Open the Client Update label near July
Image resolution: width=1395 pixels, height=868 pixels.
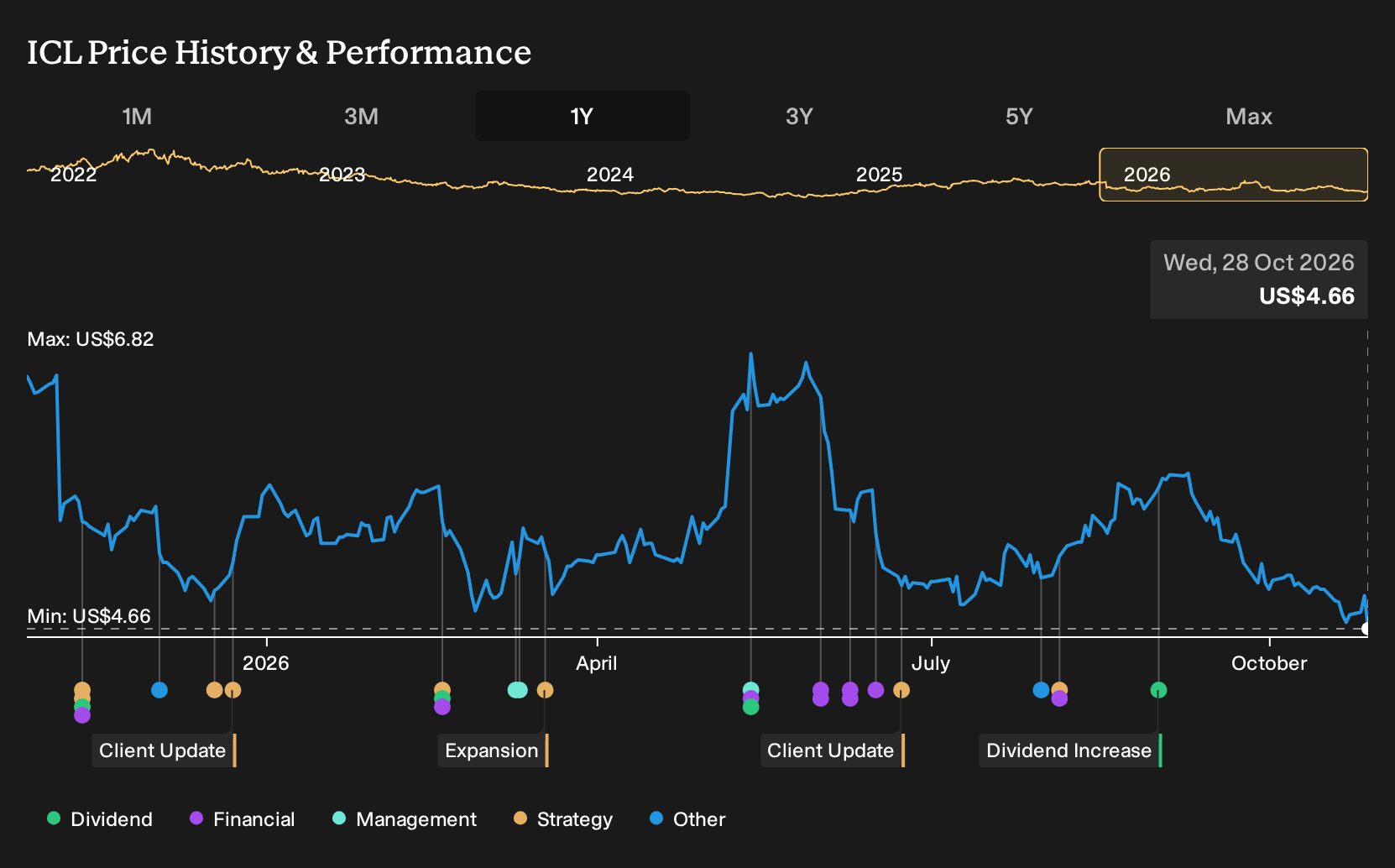pyautogui.click(x=832, y=750)
